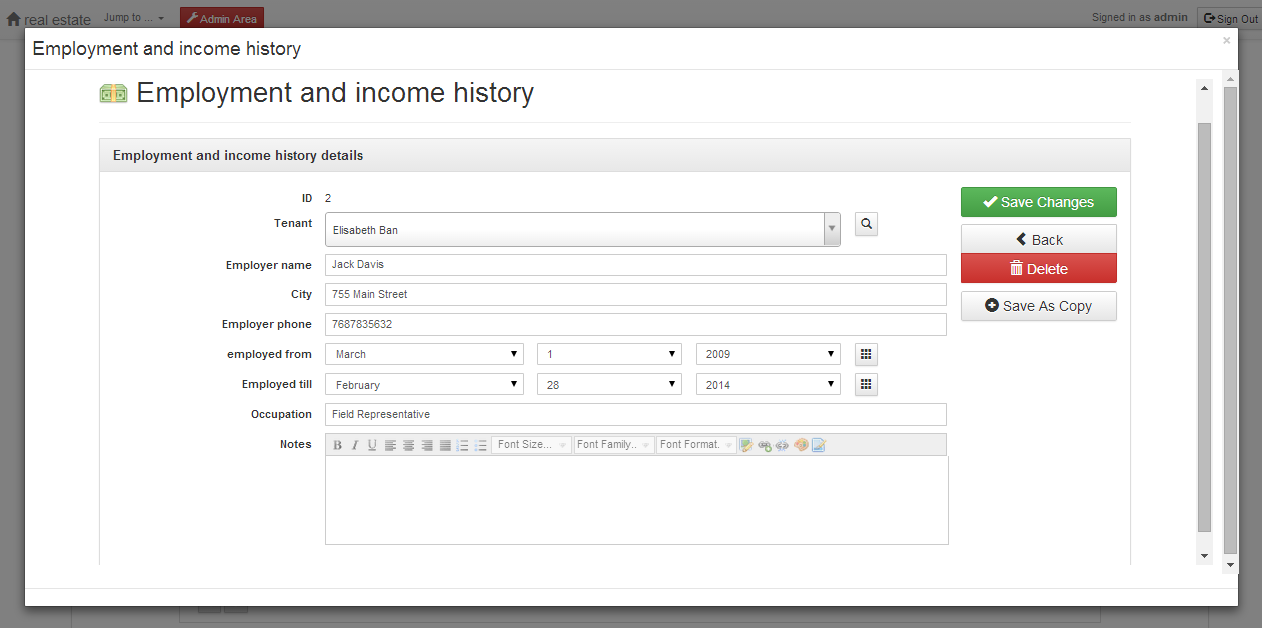Screen dimensions: 1262x628
Task: Click Save Changes button
Action: [x=1038, y=202]
